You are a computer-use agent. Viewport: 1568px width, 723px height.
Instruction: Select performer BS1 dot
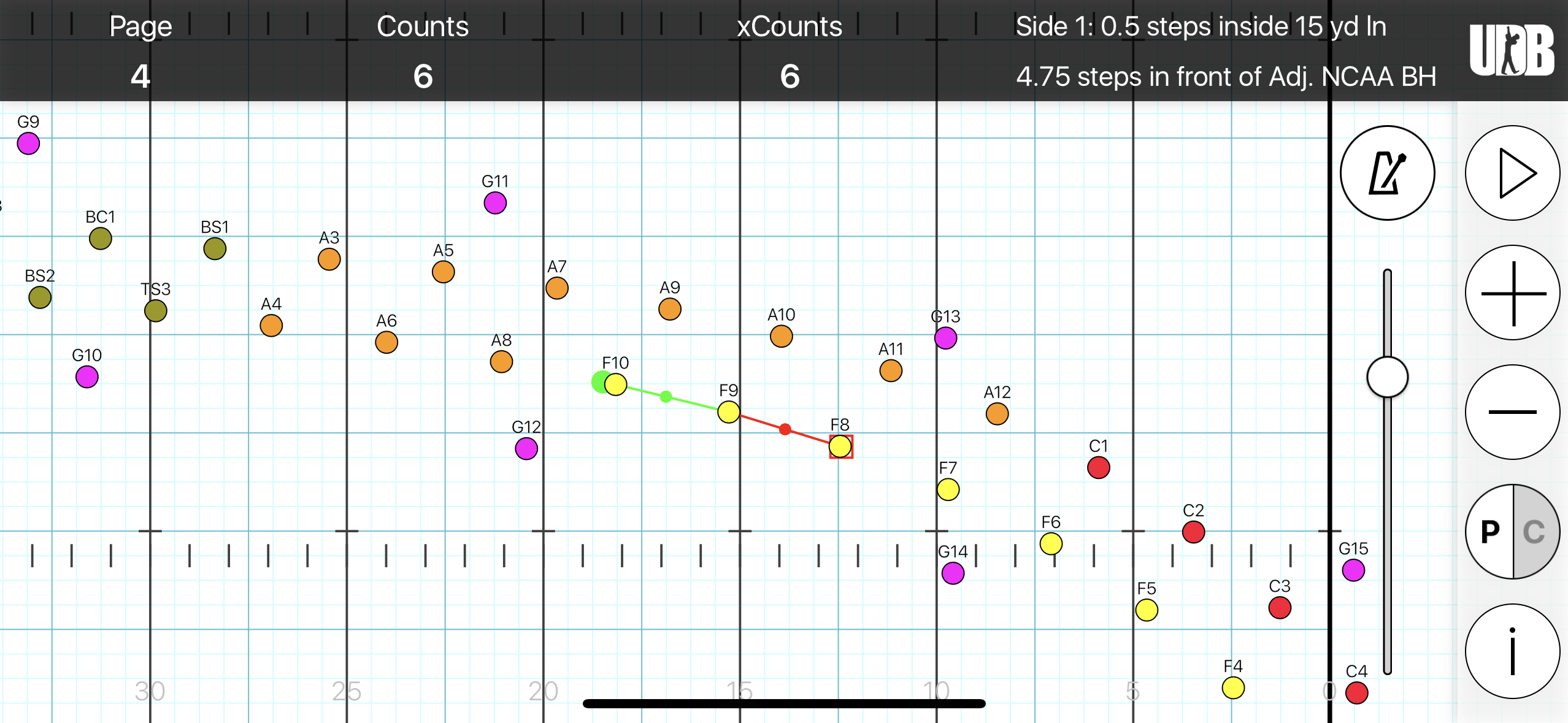click(215, 249)
